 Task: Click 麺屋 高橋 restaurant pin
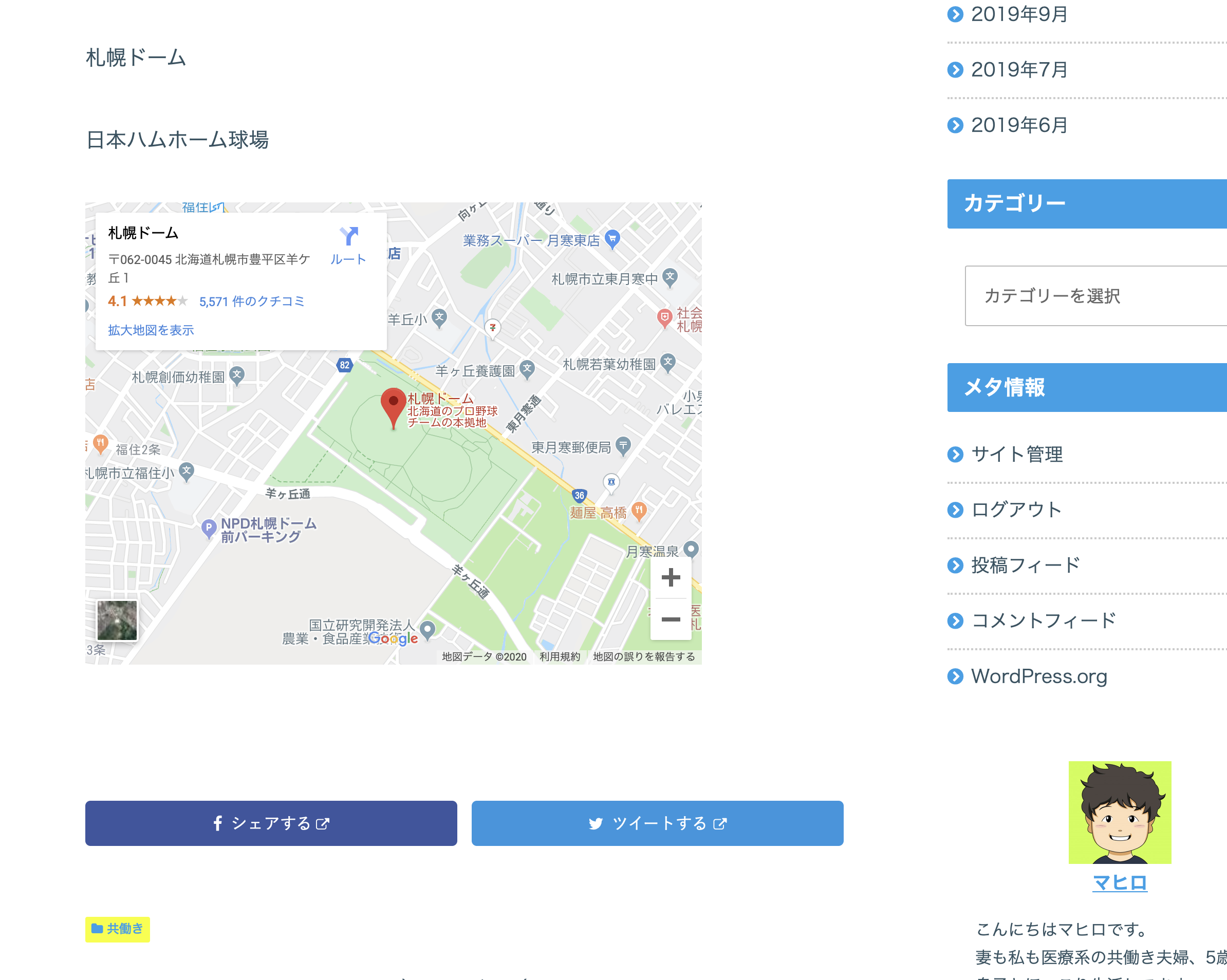639,512
